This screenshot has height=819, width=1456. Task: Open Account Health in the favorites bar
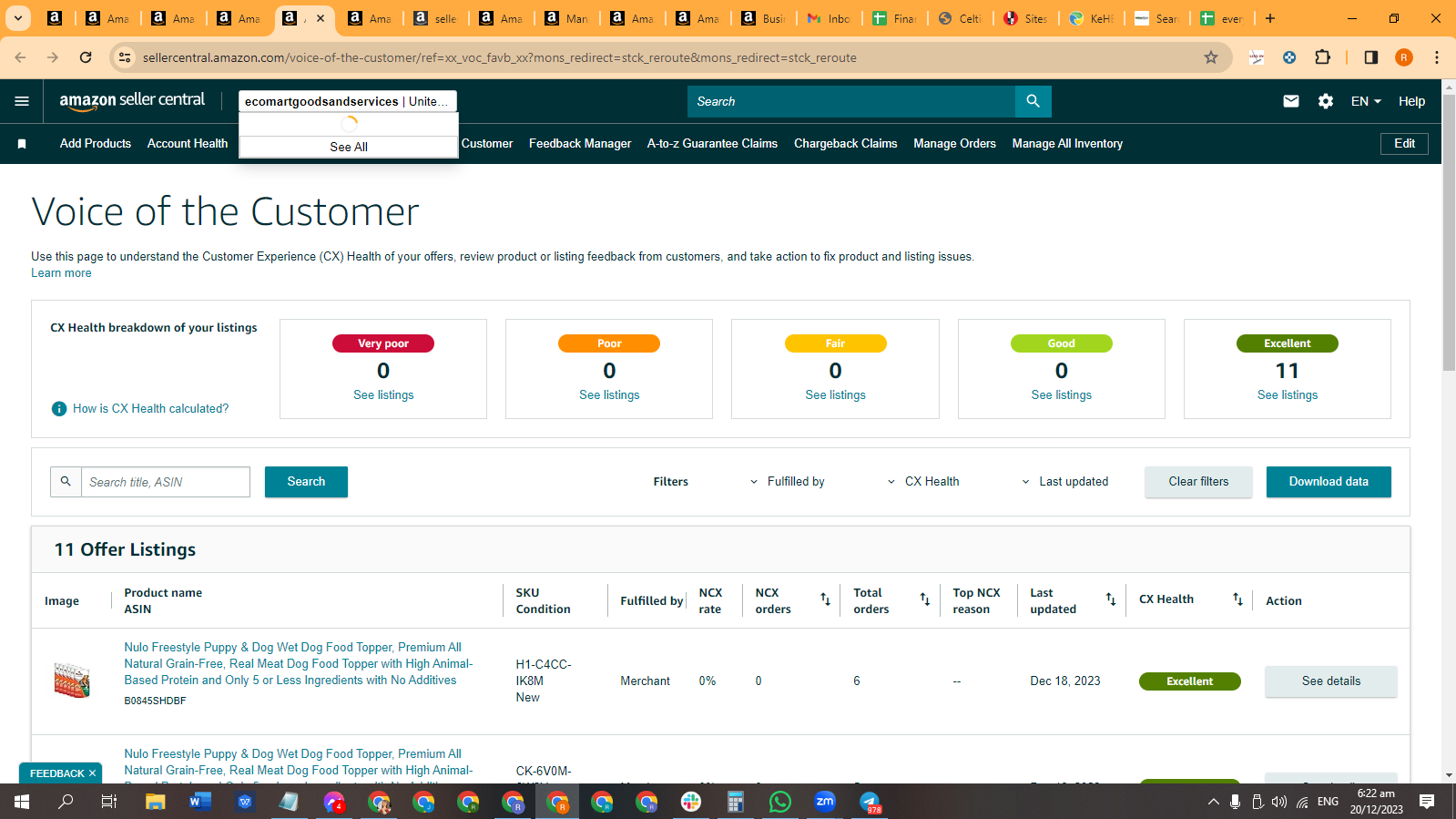tap(188, 144)
